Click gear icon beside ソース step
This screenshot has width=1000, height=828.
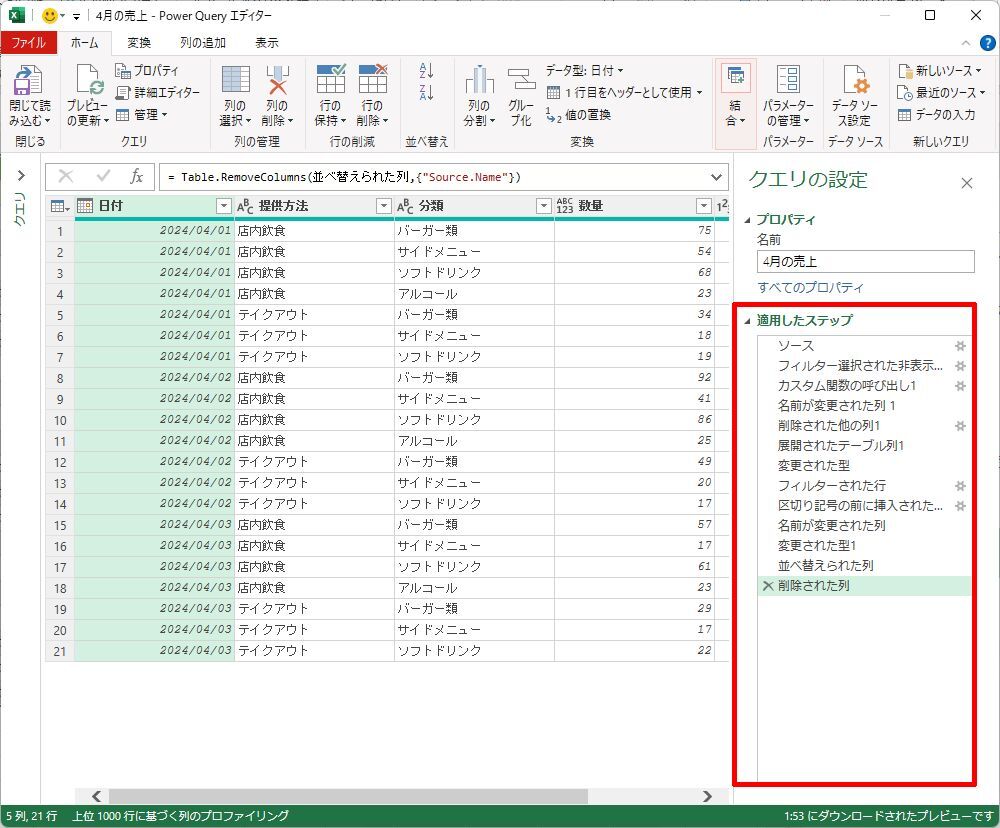coord(960,345)
